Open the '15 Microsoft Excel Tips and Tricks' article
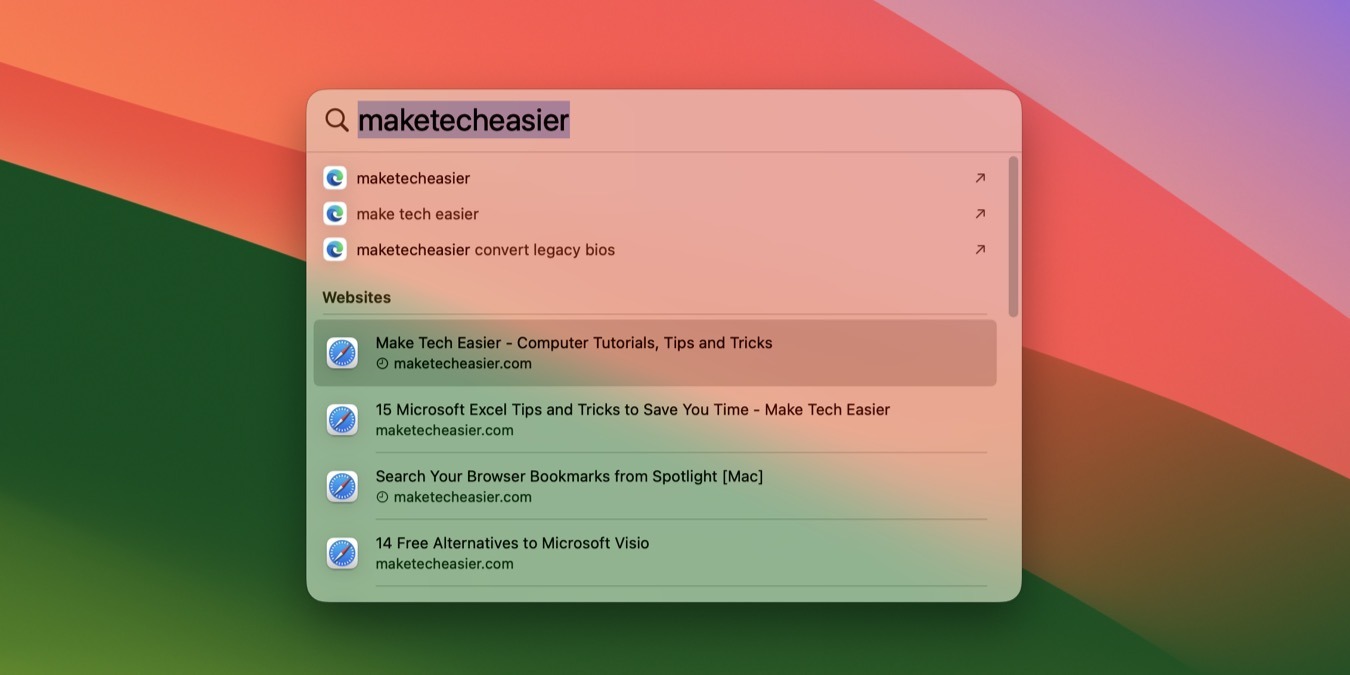This screenshot has width=1350, height=675. point(632,409)
